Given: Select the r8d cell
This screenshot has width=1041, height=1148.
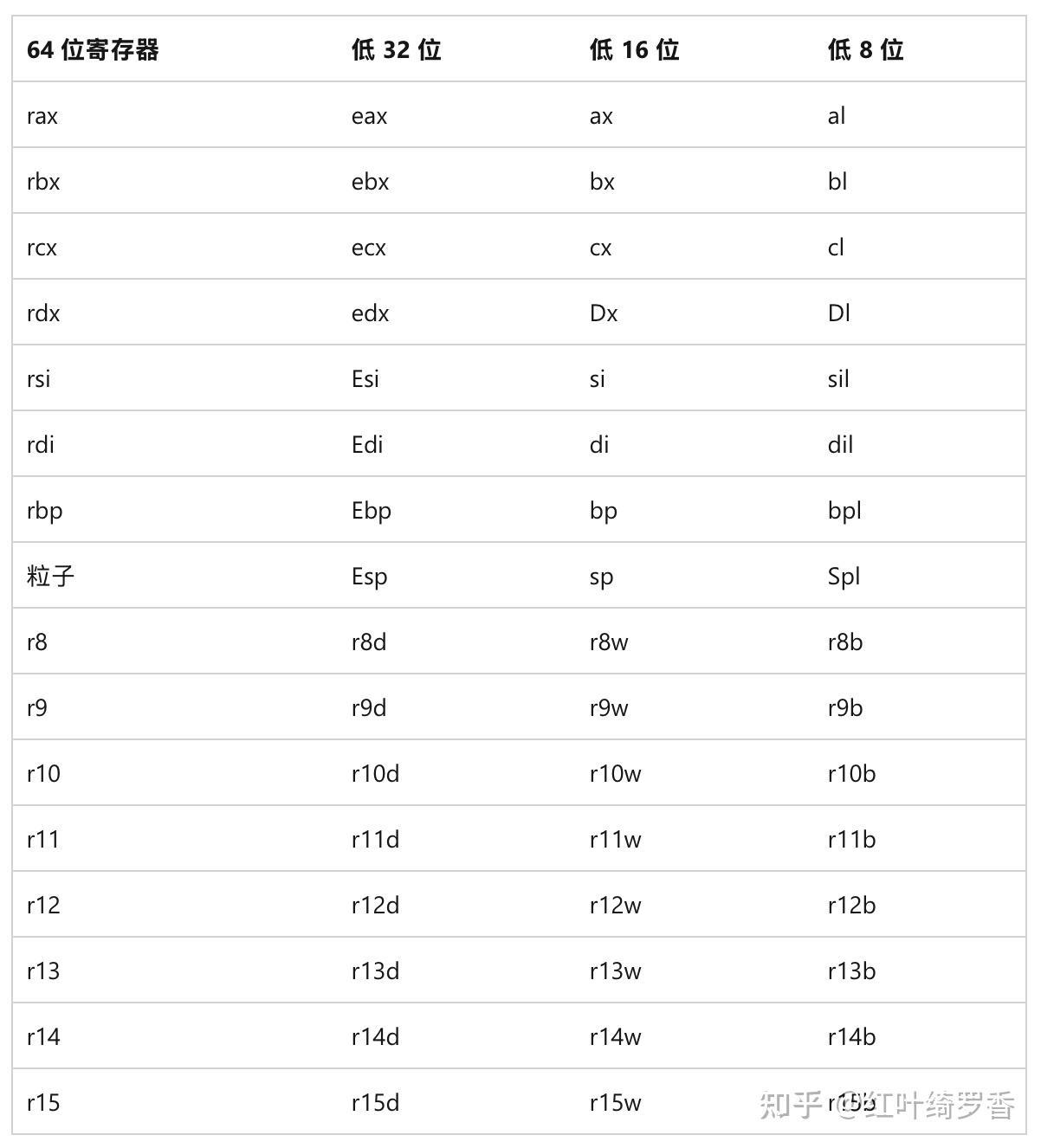Looking at the screenshot, I should (368, 642).
